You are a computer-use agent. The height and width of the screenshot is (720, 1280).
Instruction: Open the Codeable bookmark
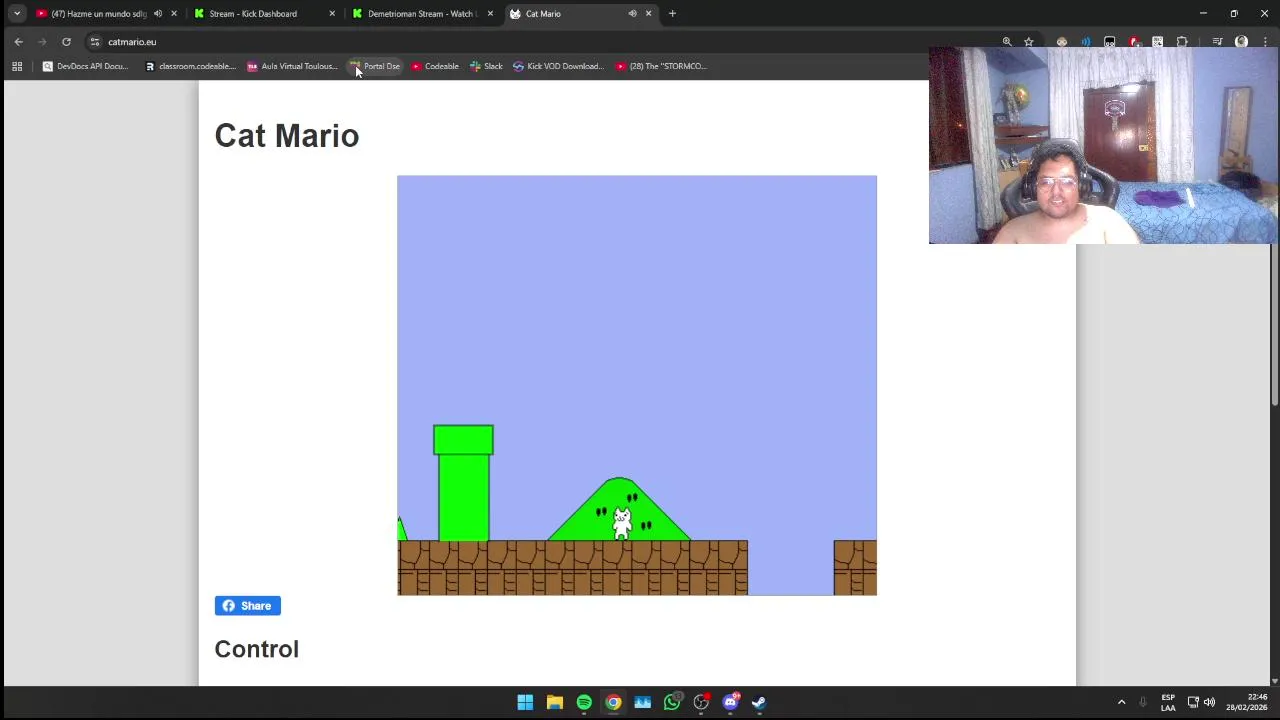coord(435,66)
